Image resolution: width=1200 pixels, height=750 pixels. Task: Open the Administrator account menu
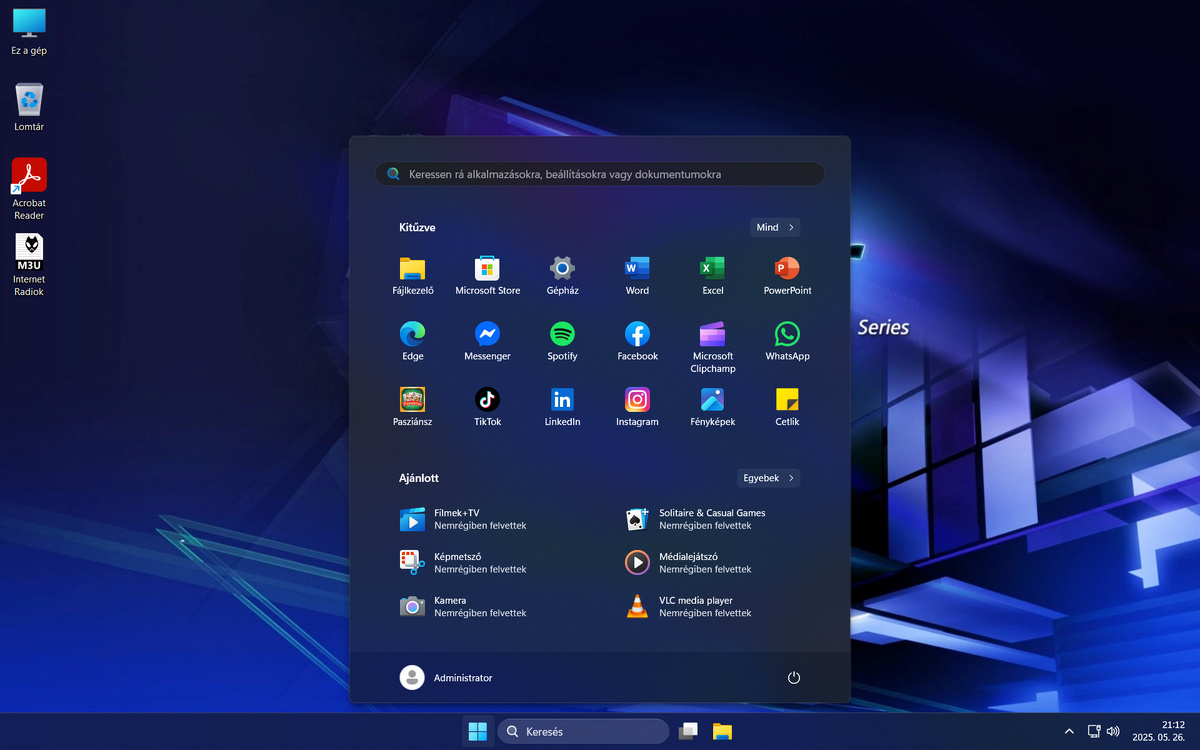coord(446,677)
